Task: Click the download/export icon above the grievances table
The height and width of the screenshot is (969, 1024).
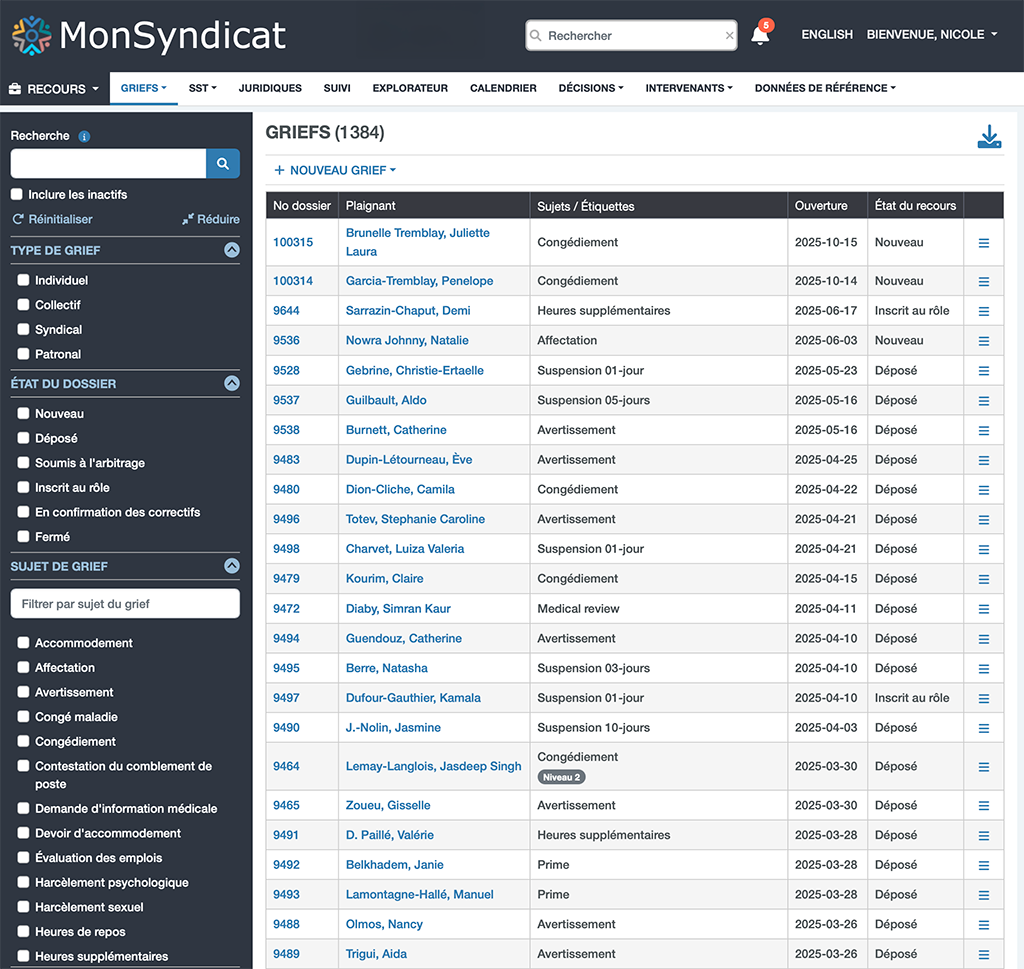Action: tap(989, 136)
